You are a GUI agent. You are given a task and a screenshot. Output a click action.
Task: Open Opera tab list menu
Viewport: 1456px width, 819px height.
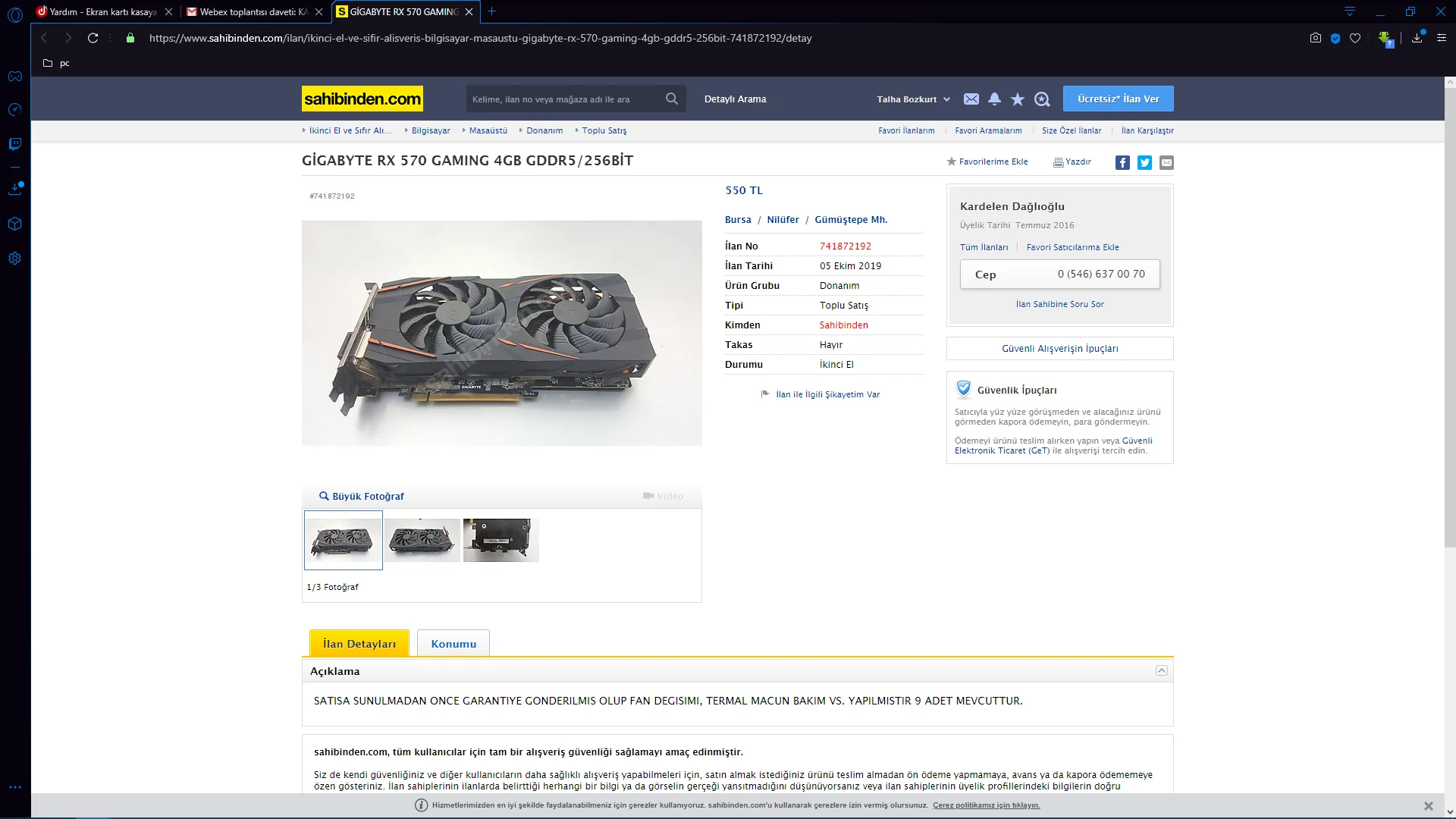click(x=1350, y=11)
